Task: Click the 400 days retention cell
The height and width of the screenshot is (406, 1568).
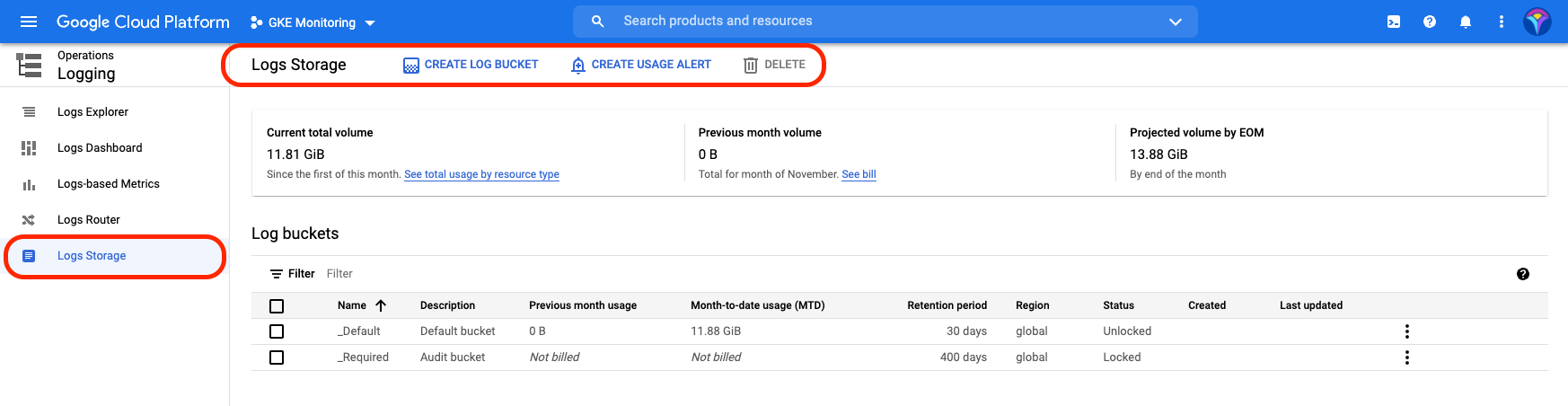Action: [x=963, y=357]
